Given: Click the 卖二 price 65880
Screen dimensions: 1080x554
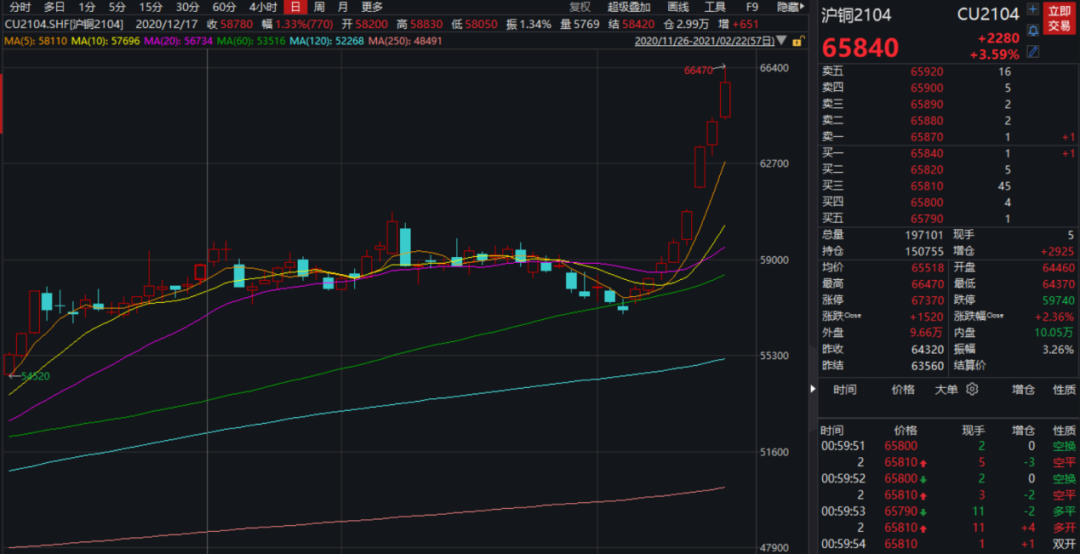Looking at the screenshot, I should coord(926,121).
